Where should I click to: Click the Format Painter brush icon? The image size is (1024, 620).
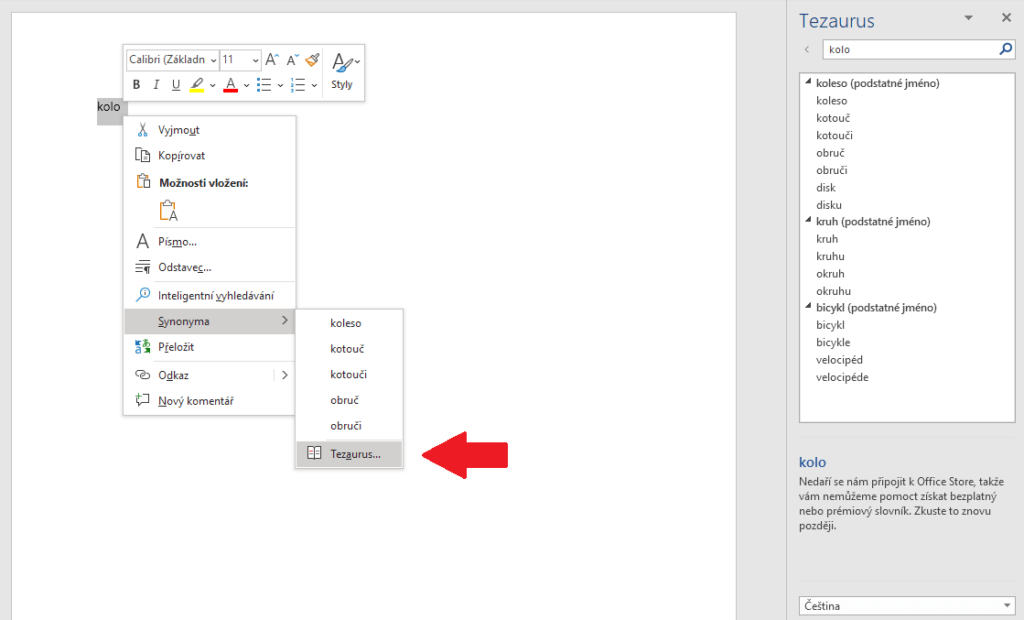point(312,60)
